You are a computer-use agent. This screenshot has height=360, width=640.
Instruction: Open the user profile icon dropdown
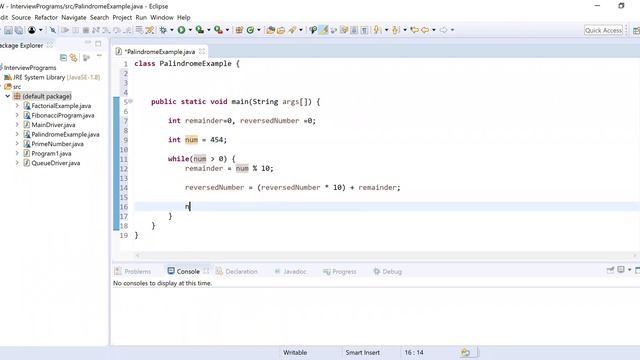(40, 30)
